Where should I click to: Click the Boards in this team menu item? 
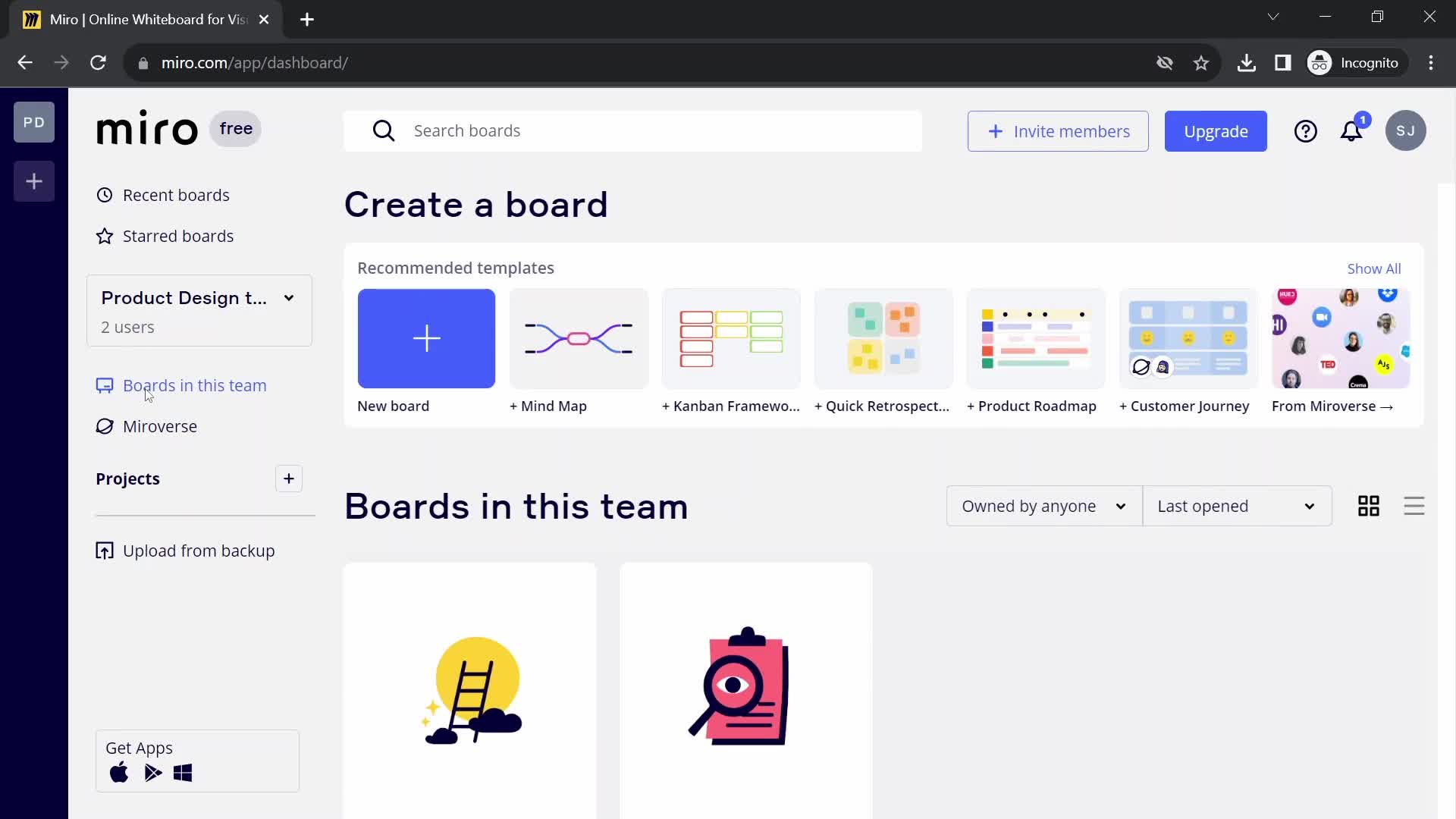(x=194, y=385)
